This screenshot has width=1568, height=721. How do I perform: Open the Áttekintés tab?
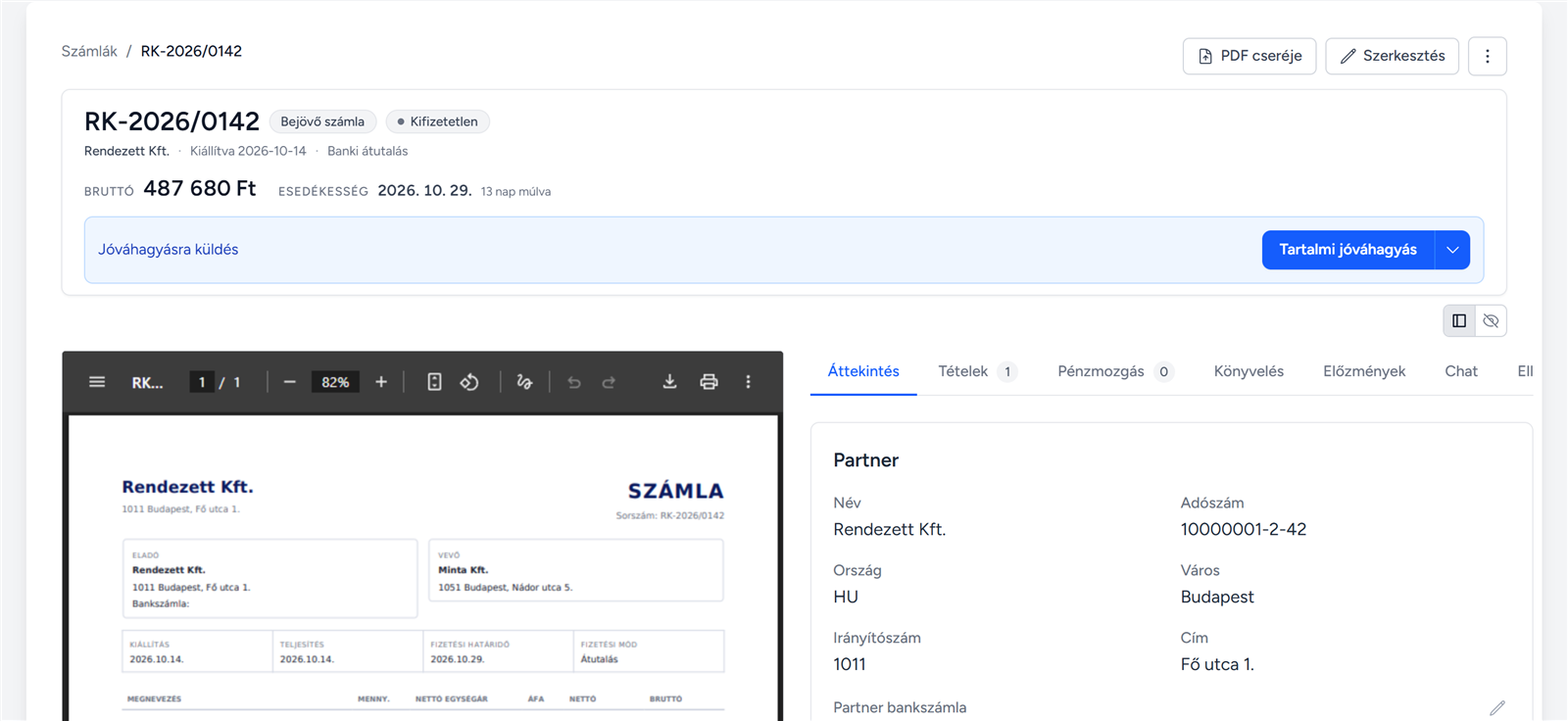tap(863, 371)
